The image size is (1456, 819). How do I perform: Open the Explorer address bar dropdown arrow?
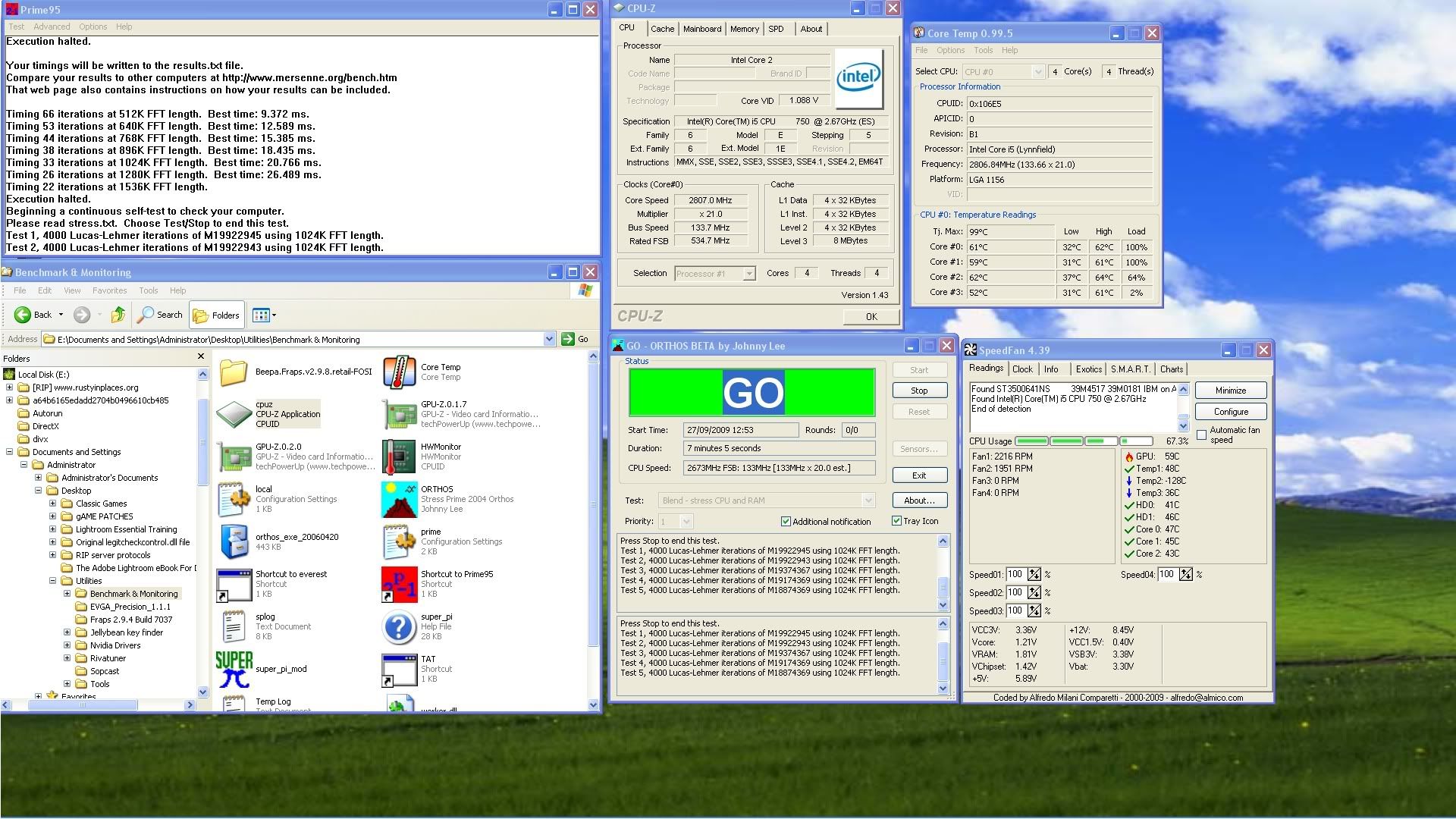tap(550, 339)
